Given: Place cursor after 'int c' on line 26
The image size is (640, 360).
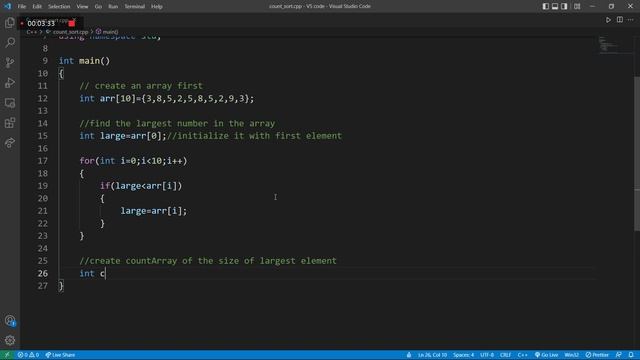Looking at the screenshot, I should click(106, 273).
